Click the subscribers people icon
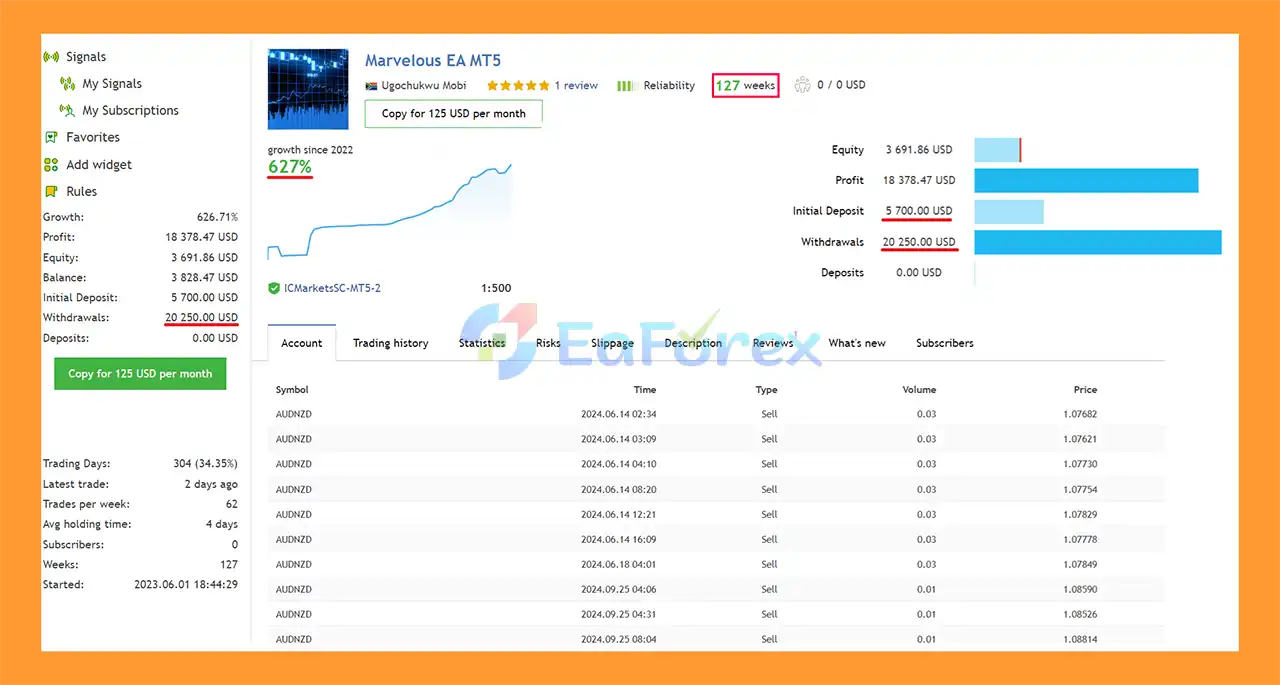1280x685 pixels. [x=802, y=85]
